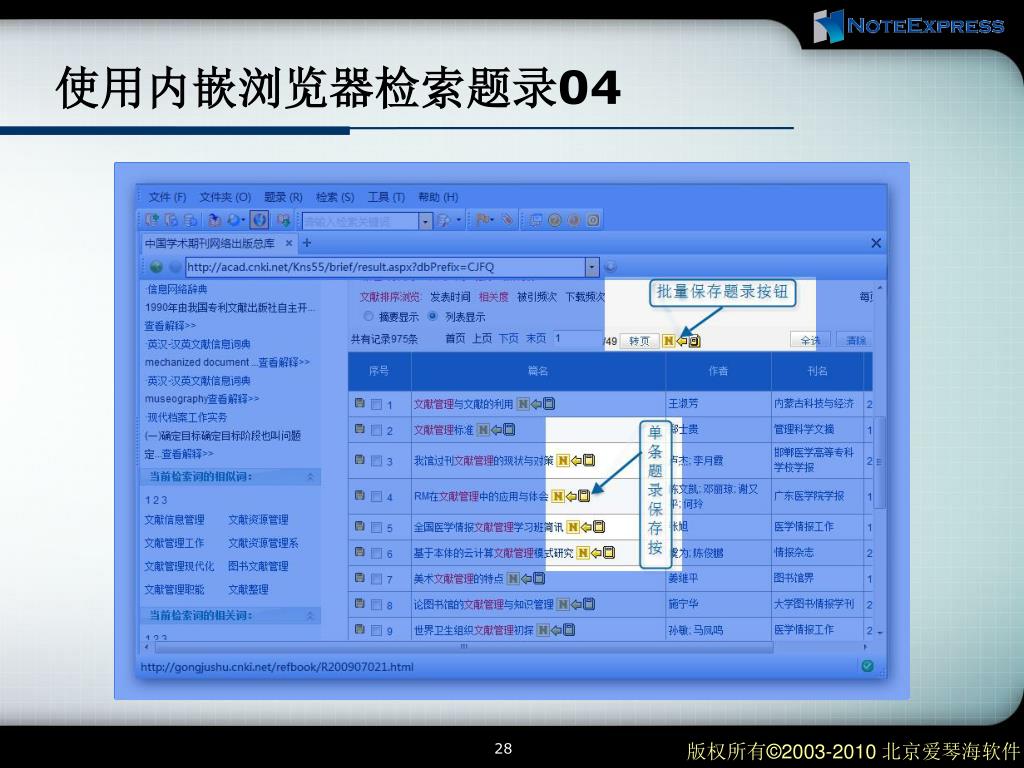The width and height of the screenshot is (1024, 768).
Task: Click the N save icon for record 8
Action: click(562, 604)
